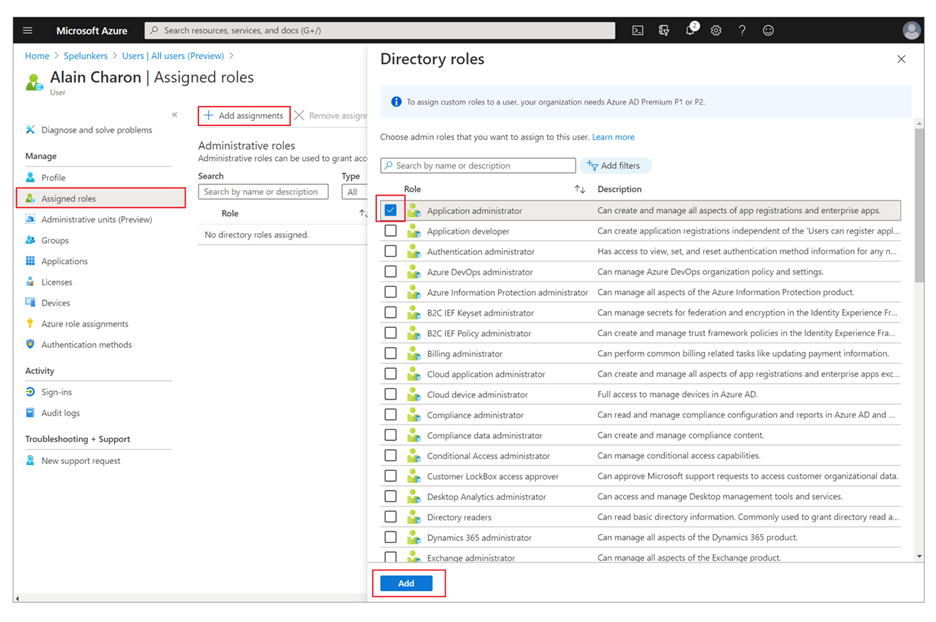This screenshot has height=622, width=936.
Task: Click the Learn more link
Action: pyautogui.click(x=613, y=137)
